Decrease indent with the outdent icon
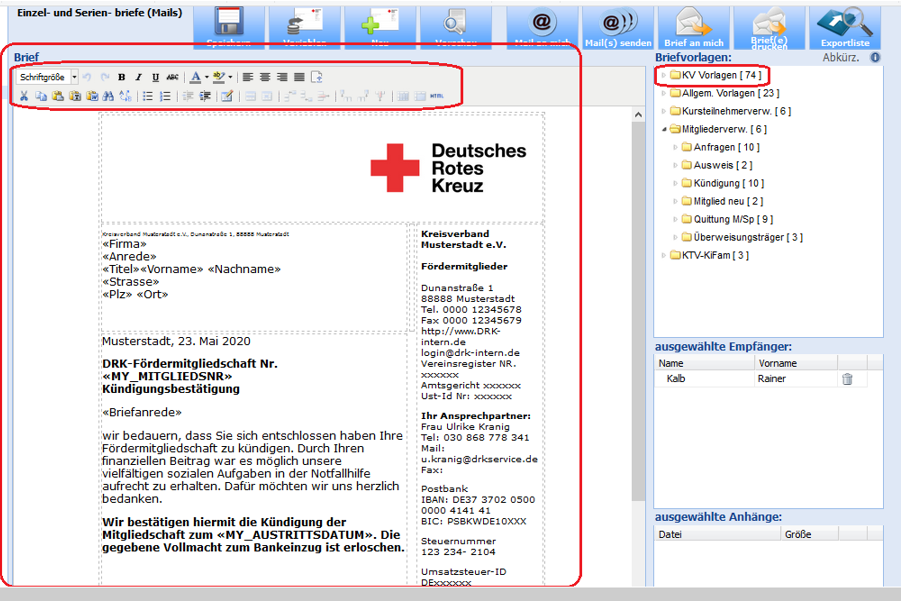The width and height of the screenshot is (904, 616). [188, 96]
